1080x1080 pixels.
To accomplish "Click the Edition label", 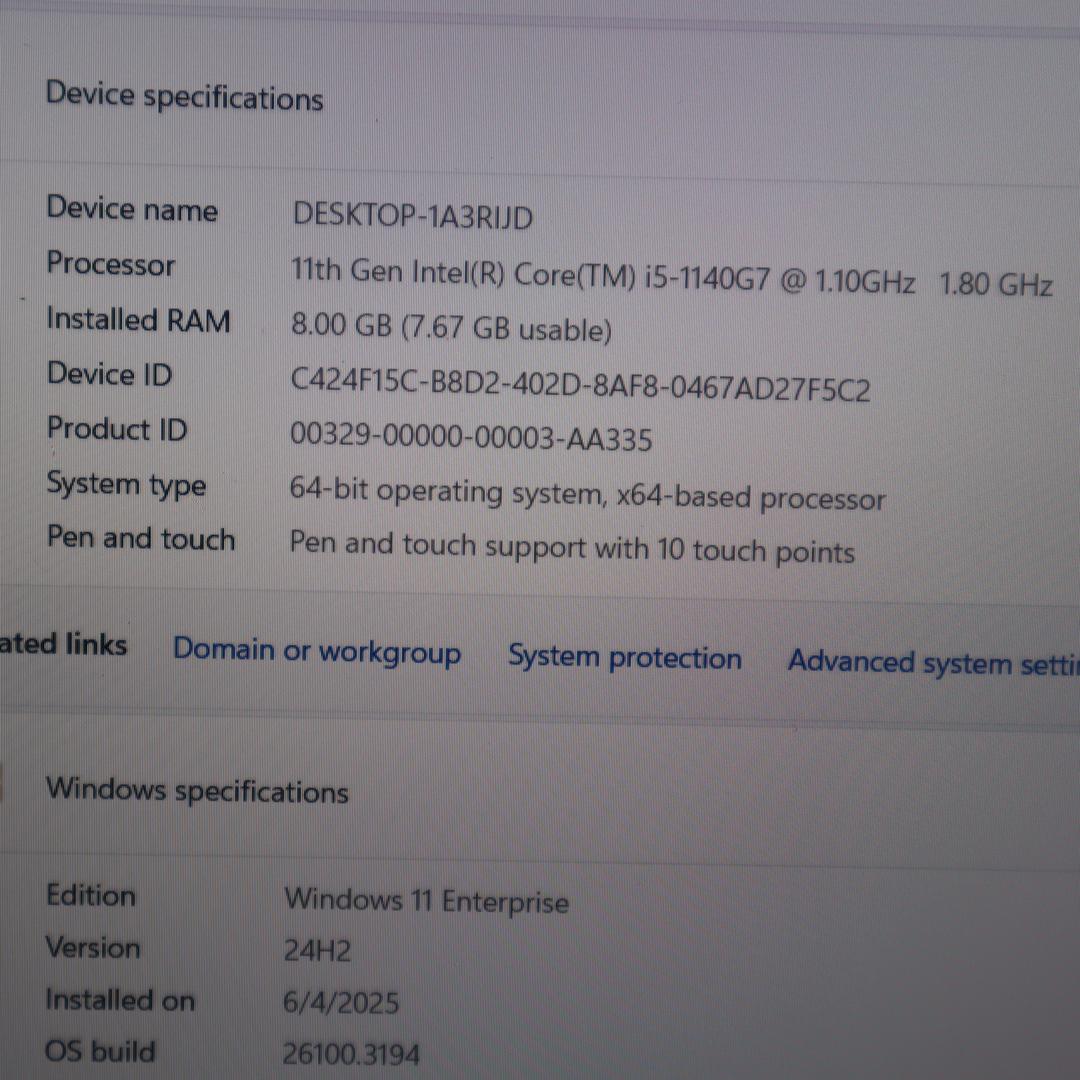I will [90, 895].
